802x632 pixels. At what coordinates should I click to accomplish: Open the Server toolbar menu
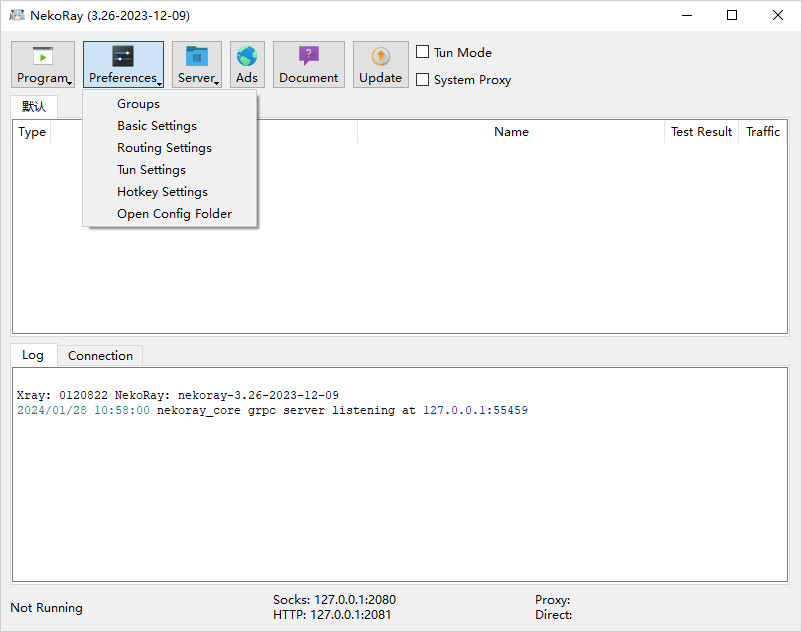(197, 64)
